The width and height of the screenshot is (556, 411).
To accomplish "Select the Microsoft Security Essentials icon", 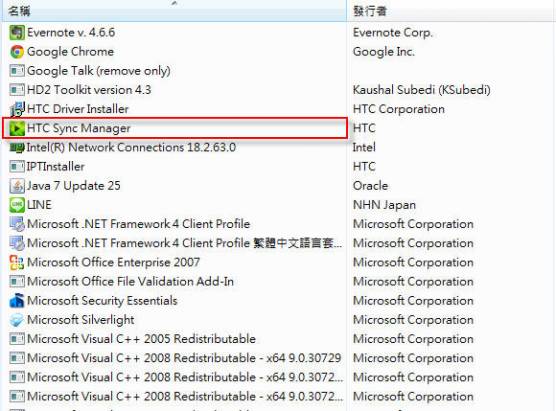I will pos(17,301).
